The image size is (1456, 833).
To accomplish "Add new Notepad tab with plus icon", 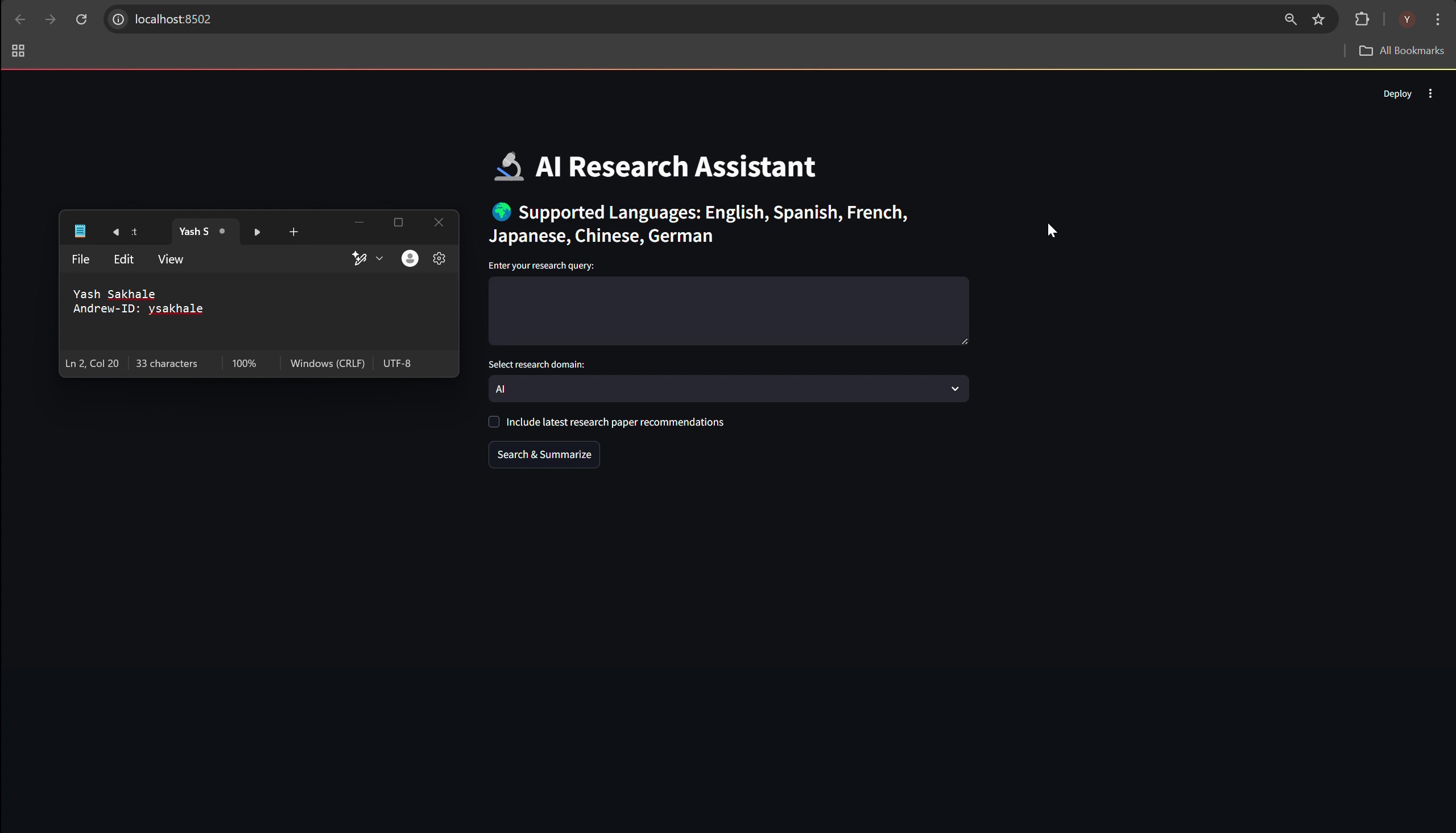I will point(293,232).
